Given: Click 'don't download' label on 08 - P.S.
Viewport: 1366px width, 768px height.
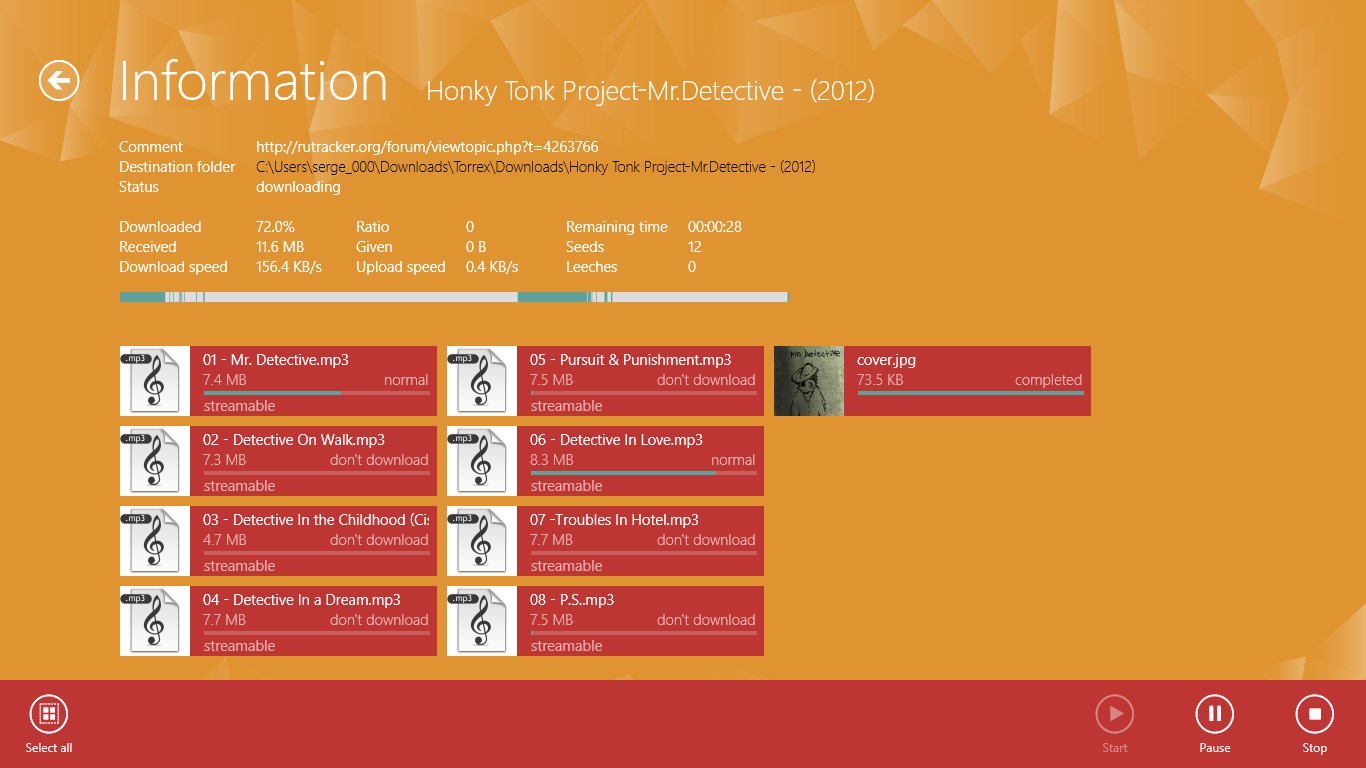Looking at the screenshot, I should coord(706,620).
